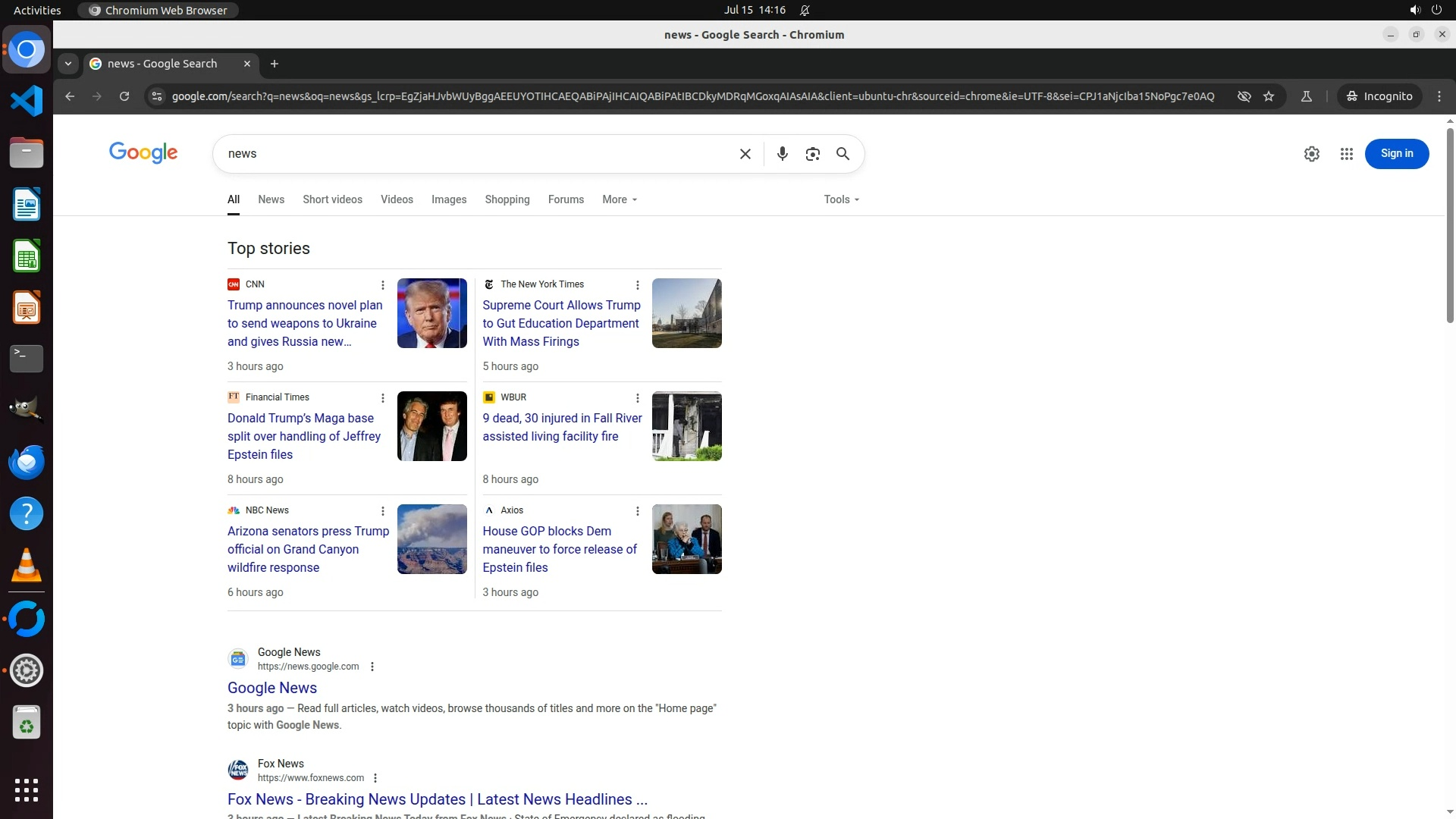Expand the Tools dropdown
Screen dimensions: 1456x819
841,199
